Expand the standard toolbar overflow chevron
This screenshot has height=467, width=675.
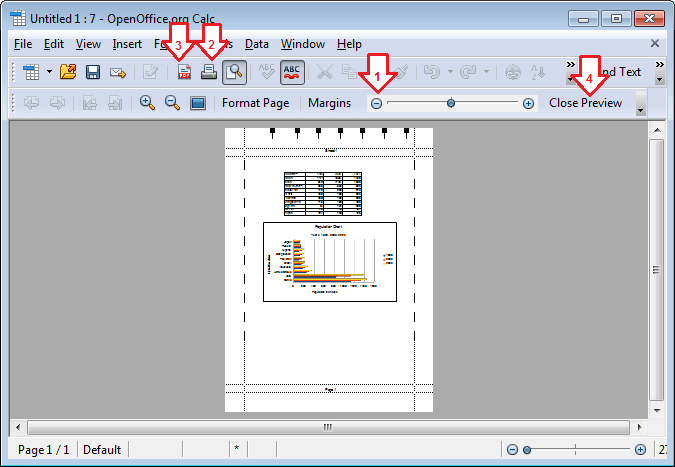571,65
